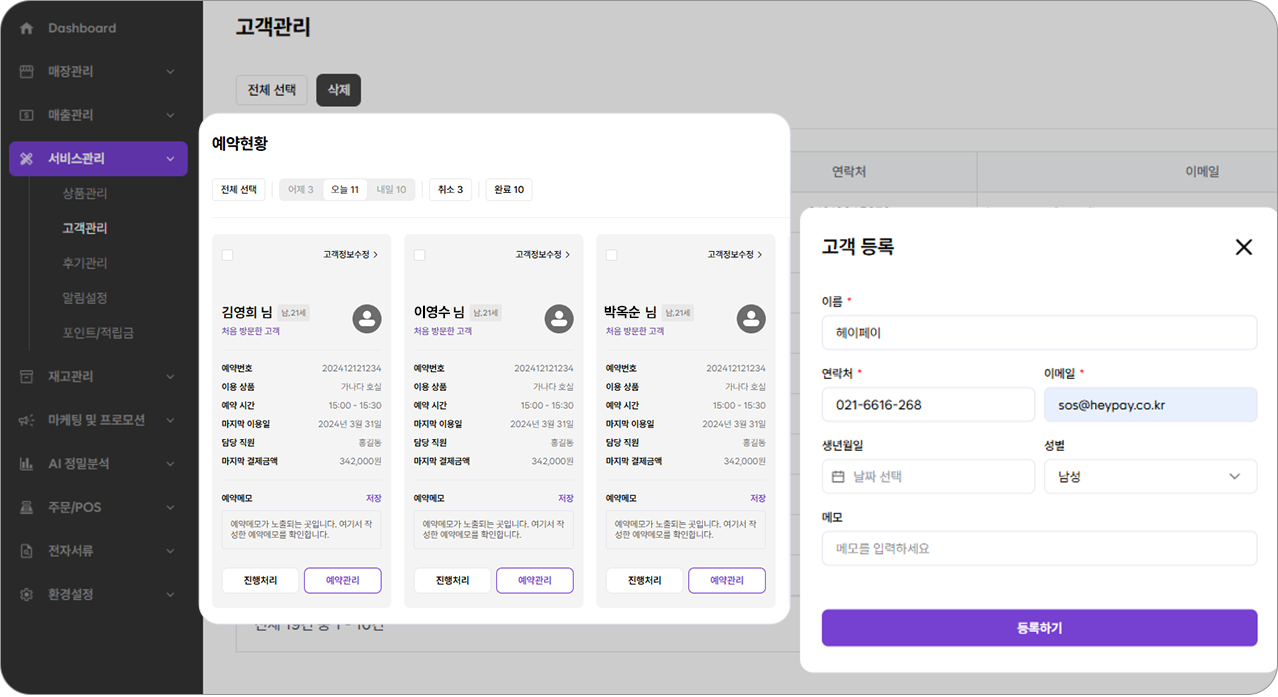
Task: Click the 생년월일 날짜 선택 field
Action: coord(928,477)
